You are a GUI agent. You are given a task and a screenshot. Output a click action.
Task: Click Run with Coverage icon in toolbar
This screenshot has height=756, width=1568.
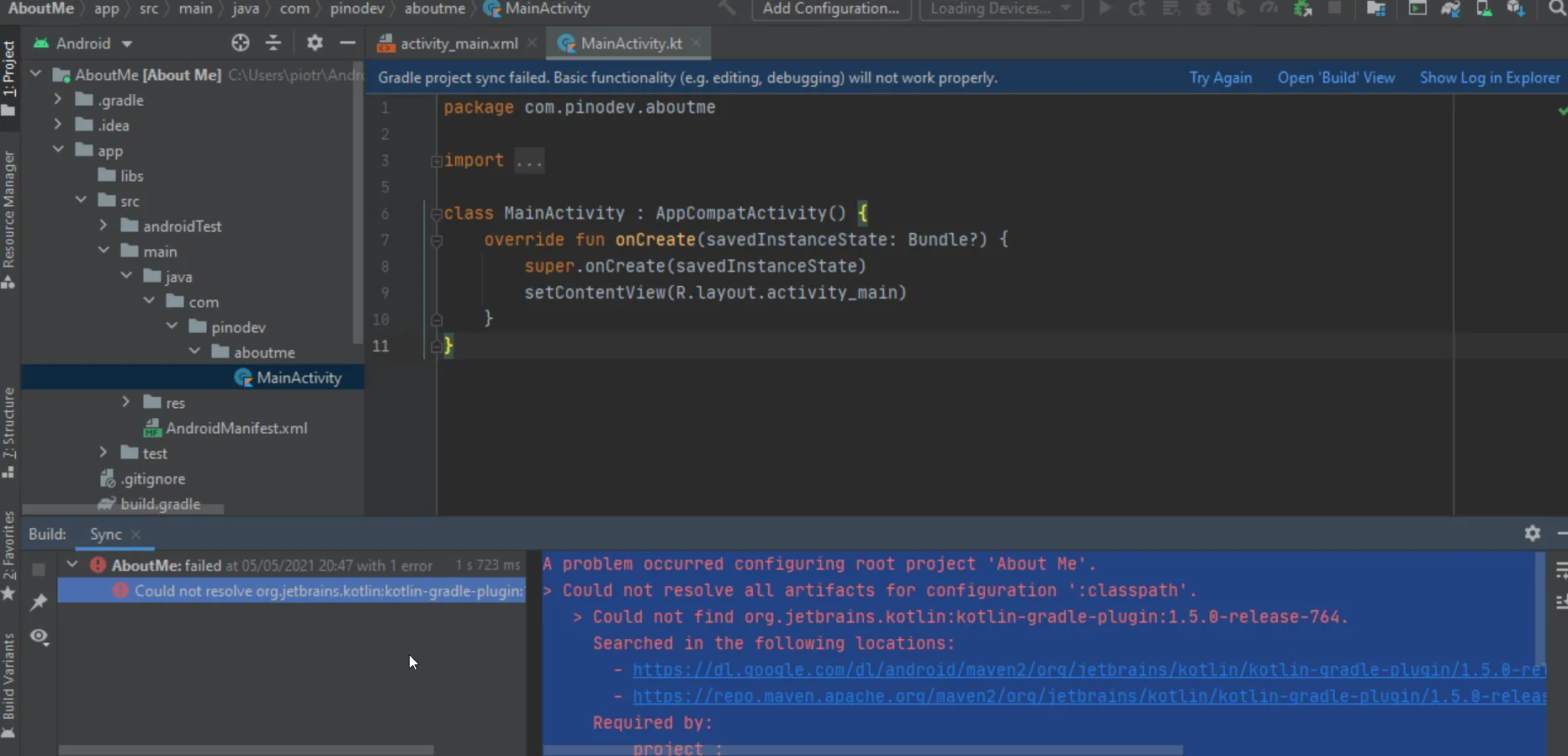[x=1236, y=8]
